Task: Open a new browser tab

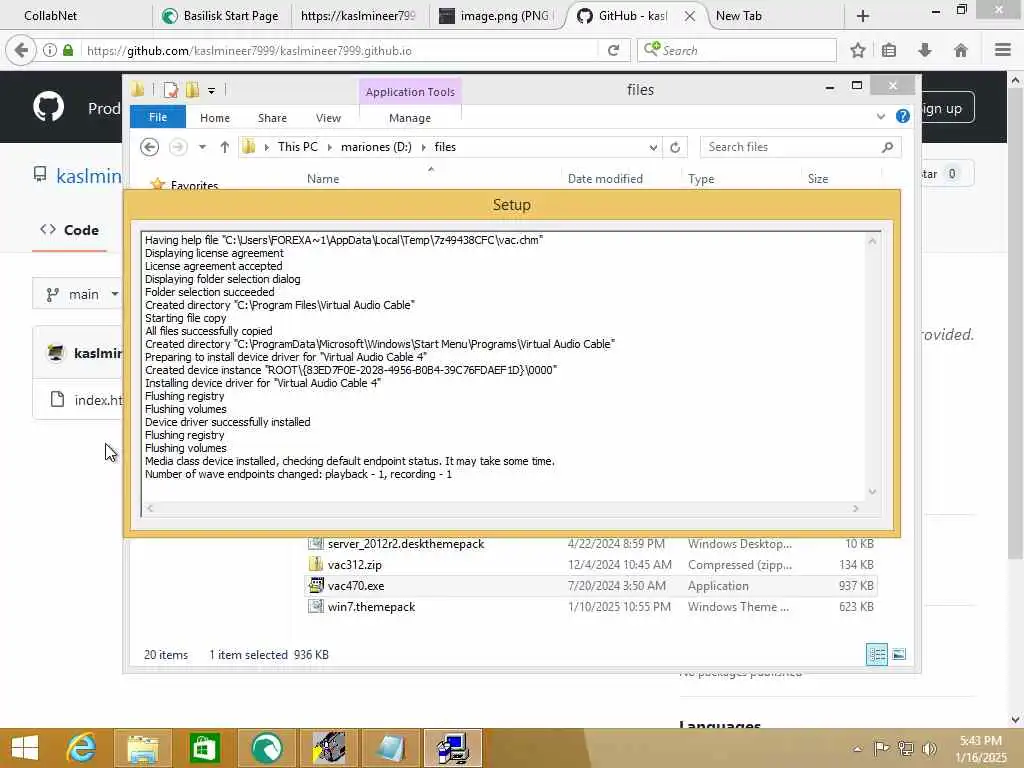Action: coord(863,16)
